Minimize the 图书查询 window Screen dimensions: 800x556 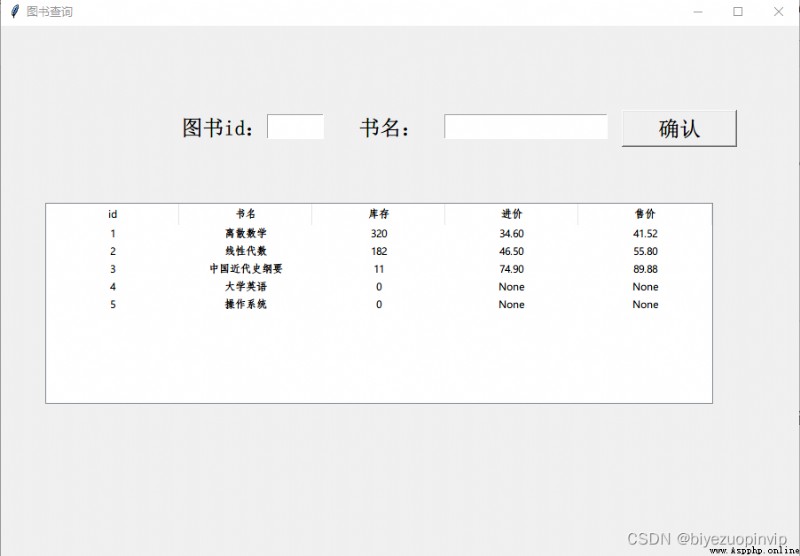click(698, 12)
